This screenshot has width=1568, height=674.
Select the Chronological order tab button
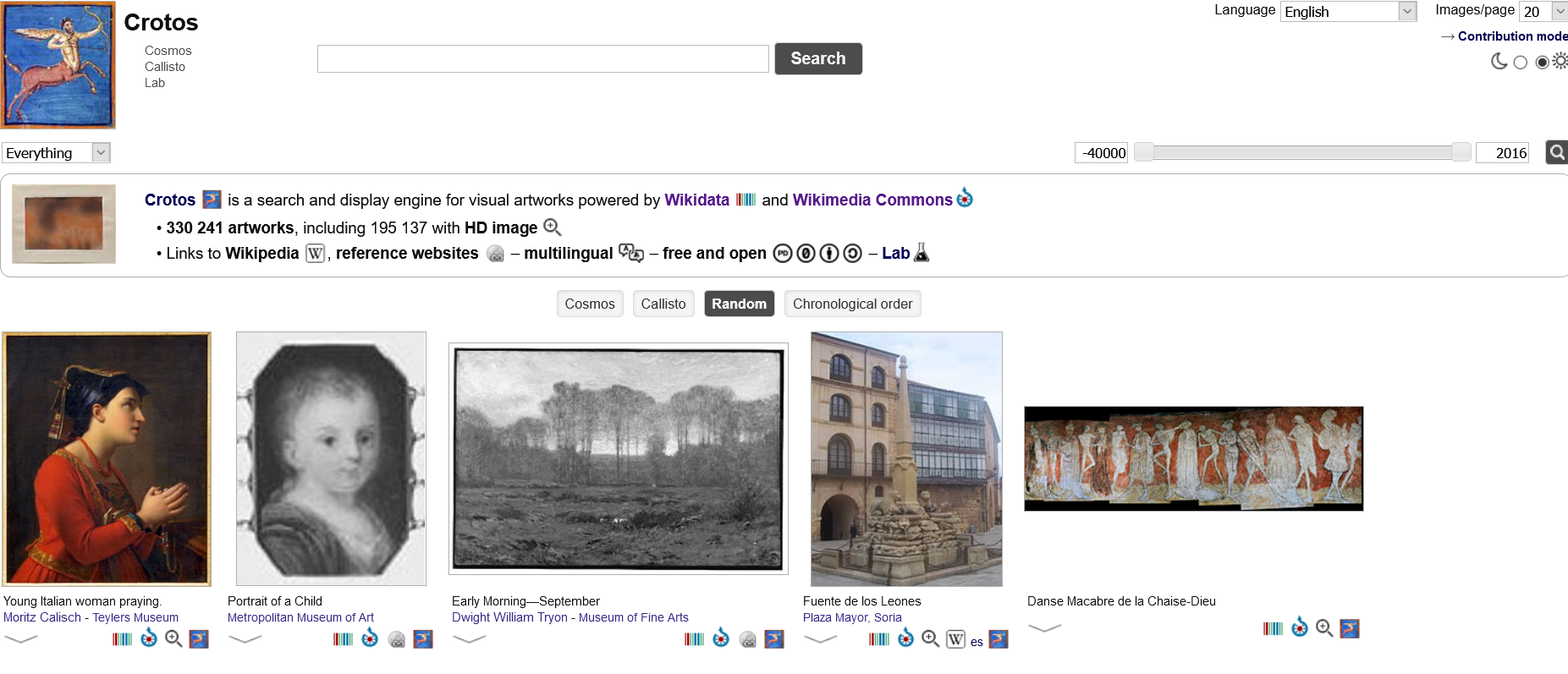click(852, 304)
